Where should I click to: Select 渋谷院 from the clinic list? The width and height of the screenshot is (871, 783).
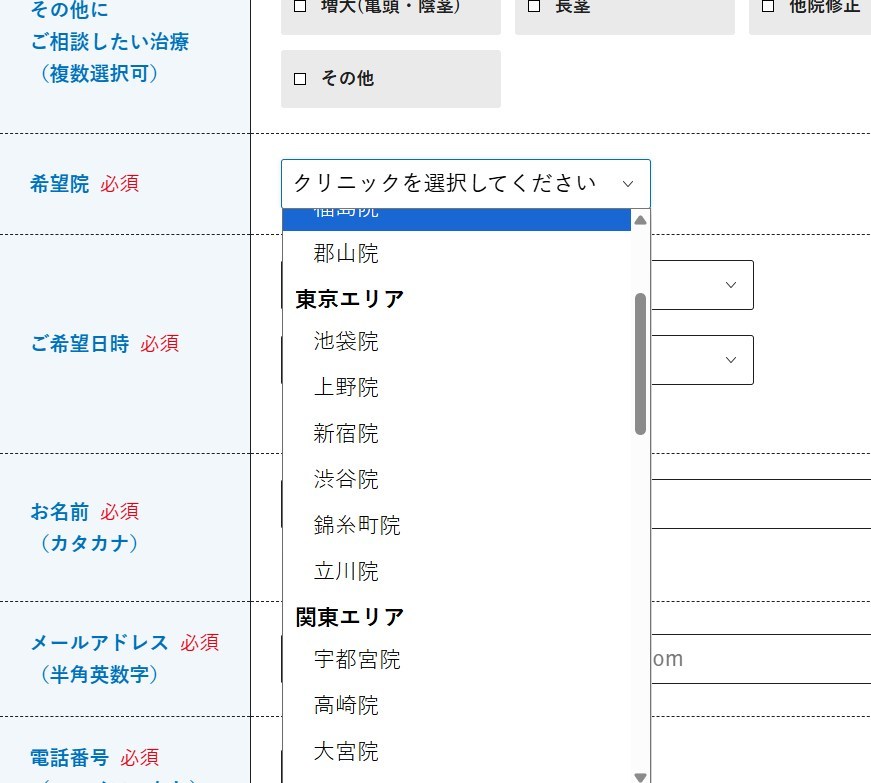457,479
